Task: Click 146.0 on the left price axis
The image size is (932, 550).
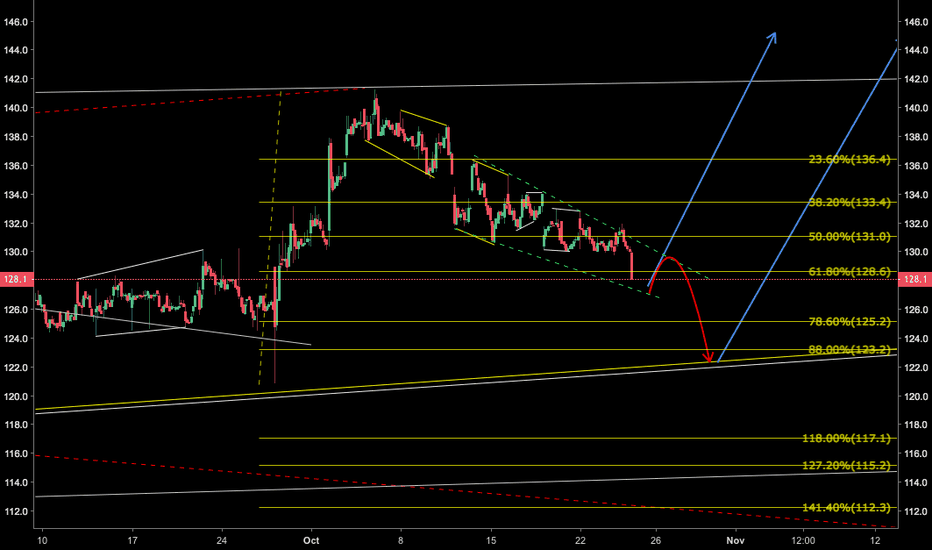Action: click(x=16, y=22)
